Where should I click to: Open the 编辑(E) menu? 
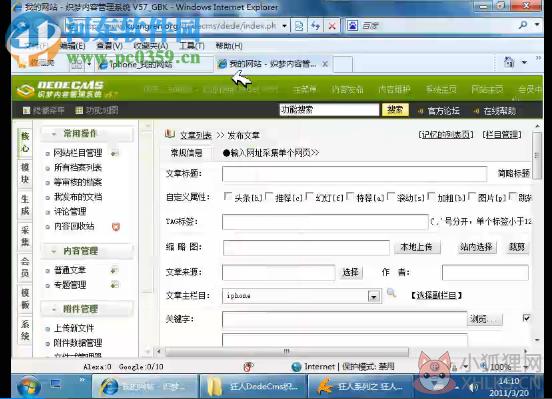pos(72,46)
